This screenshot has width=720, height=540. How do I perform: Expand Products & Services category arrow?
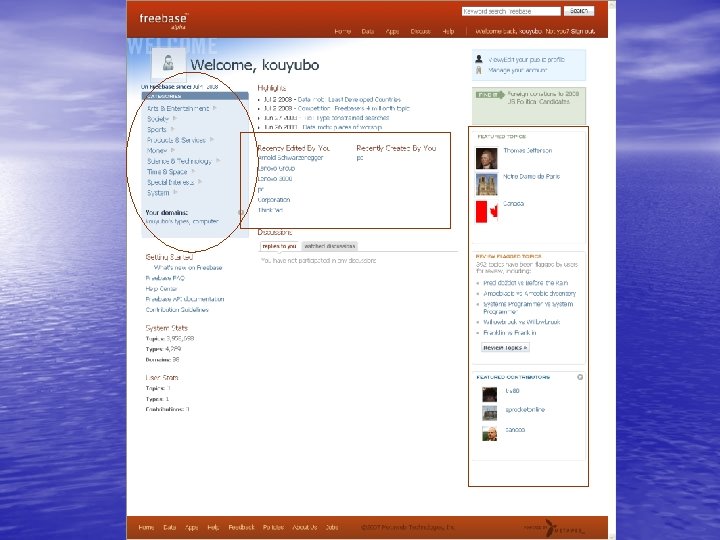coord(212,140)
